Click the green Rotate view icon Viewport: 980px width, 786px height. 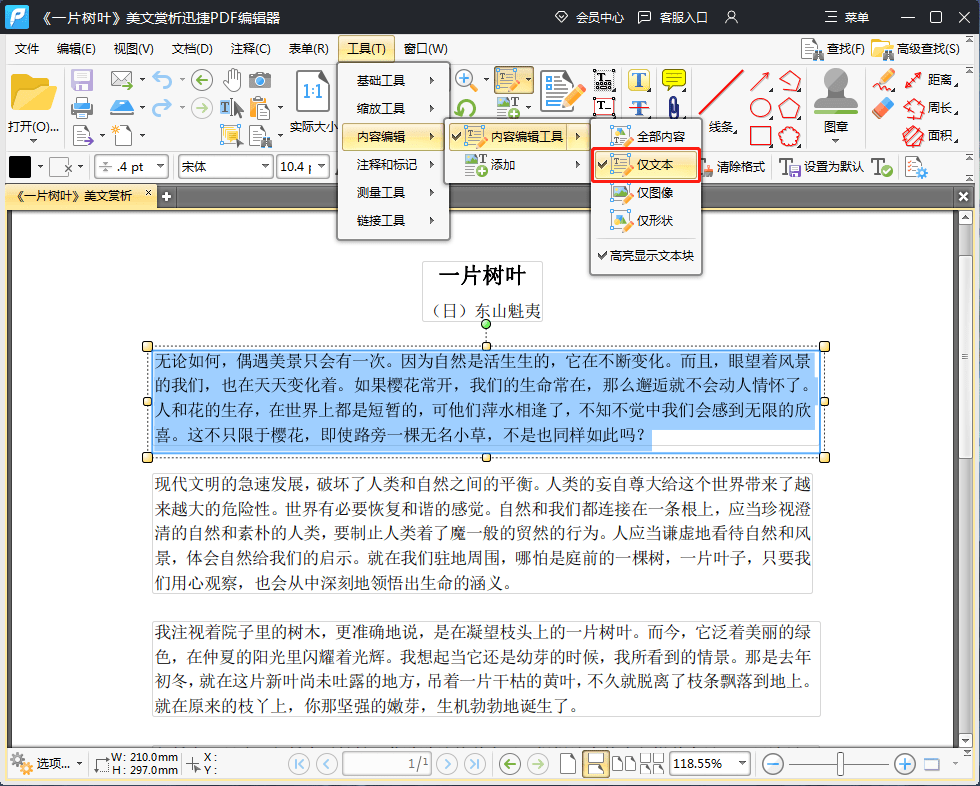[464, 108]
